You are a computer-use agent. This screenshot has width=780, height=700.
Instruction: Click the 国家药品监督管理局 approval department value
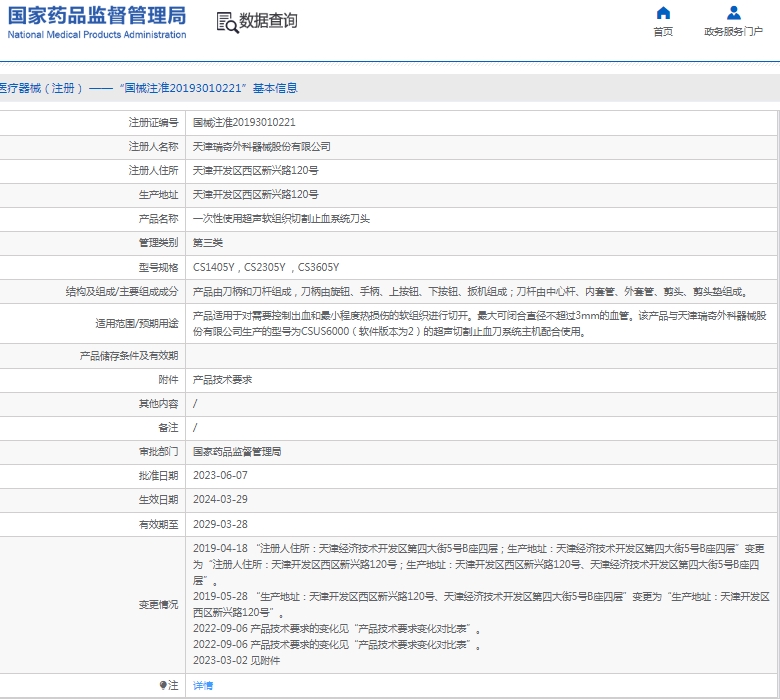pos(237,452)
